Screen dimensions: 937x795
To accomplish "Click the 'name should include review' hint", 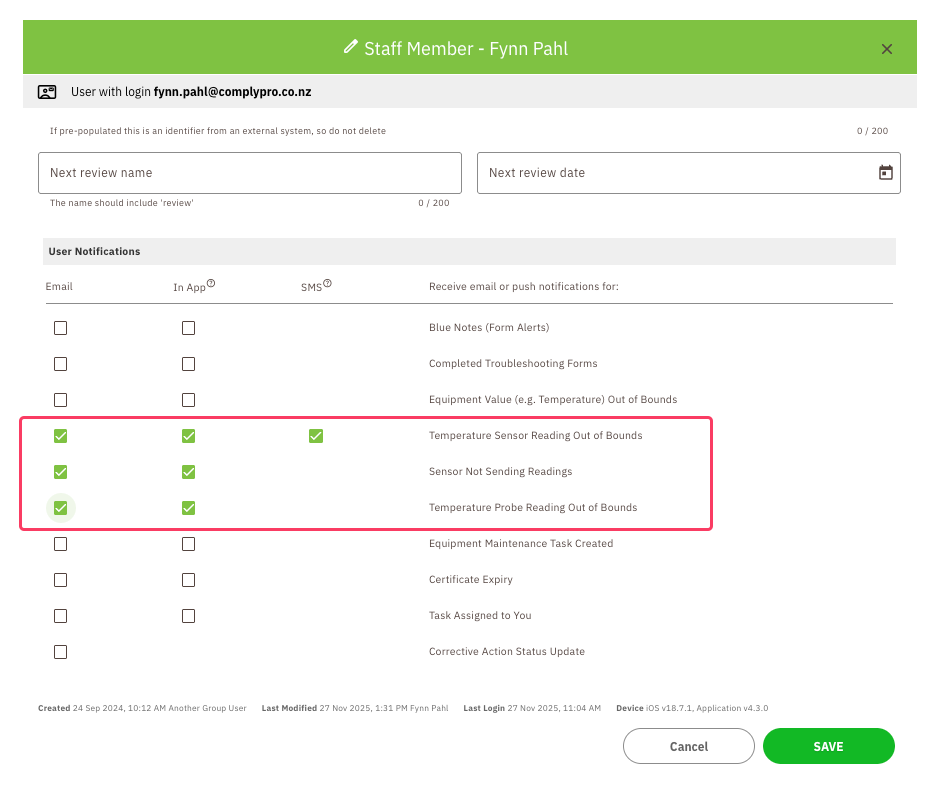I will [122, 203].
